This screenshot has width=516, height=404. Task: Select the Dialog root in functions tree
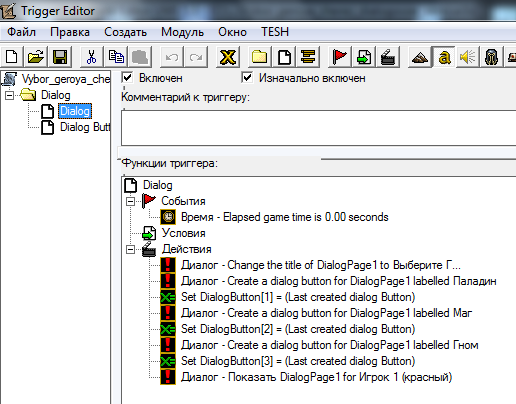pyautogui.click(x=157, y=185)
